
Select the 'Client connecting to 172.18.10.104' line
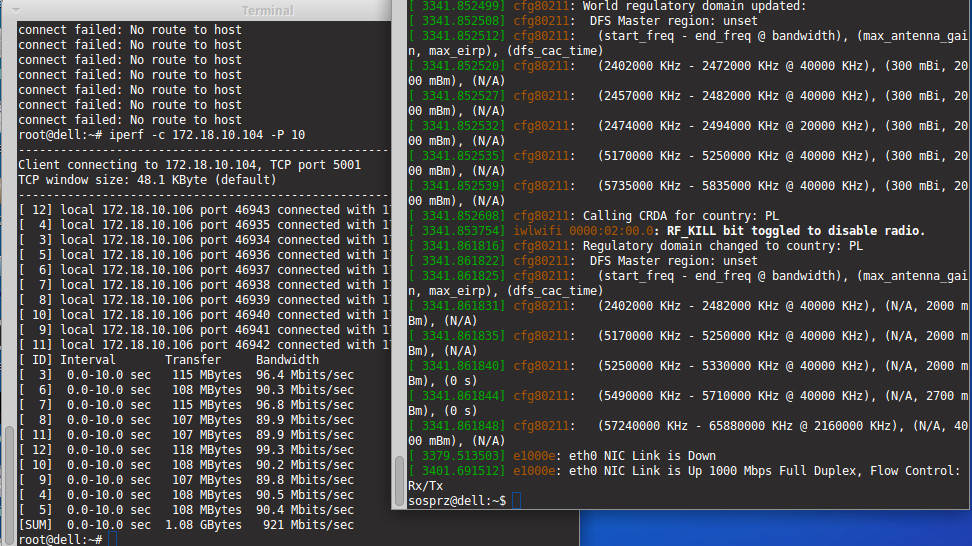(189, 165)
